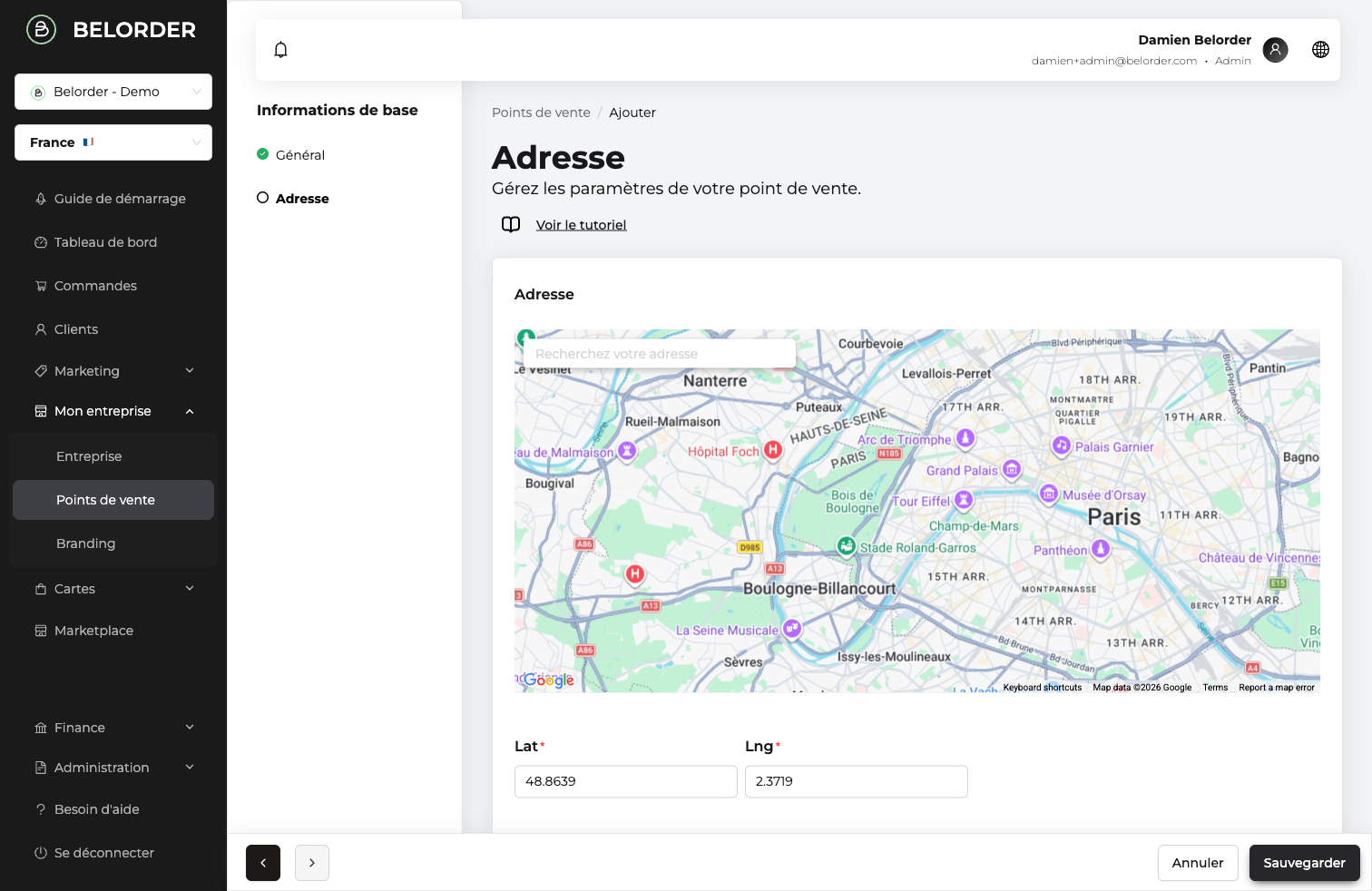Click the Google logo on map
1372x891 pixels.
click(548, 680)
